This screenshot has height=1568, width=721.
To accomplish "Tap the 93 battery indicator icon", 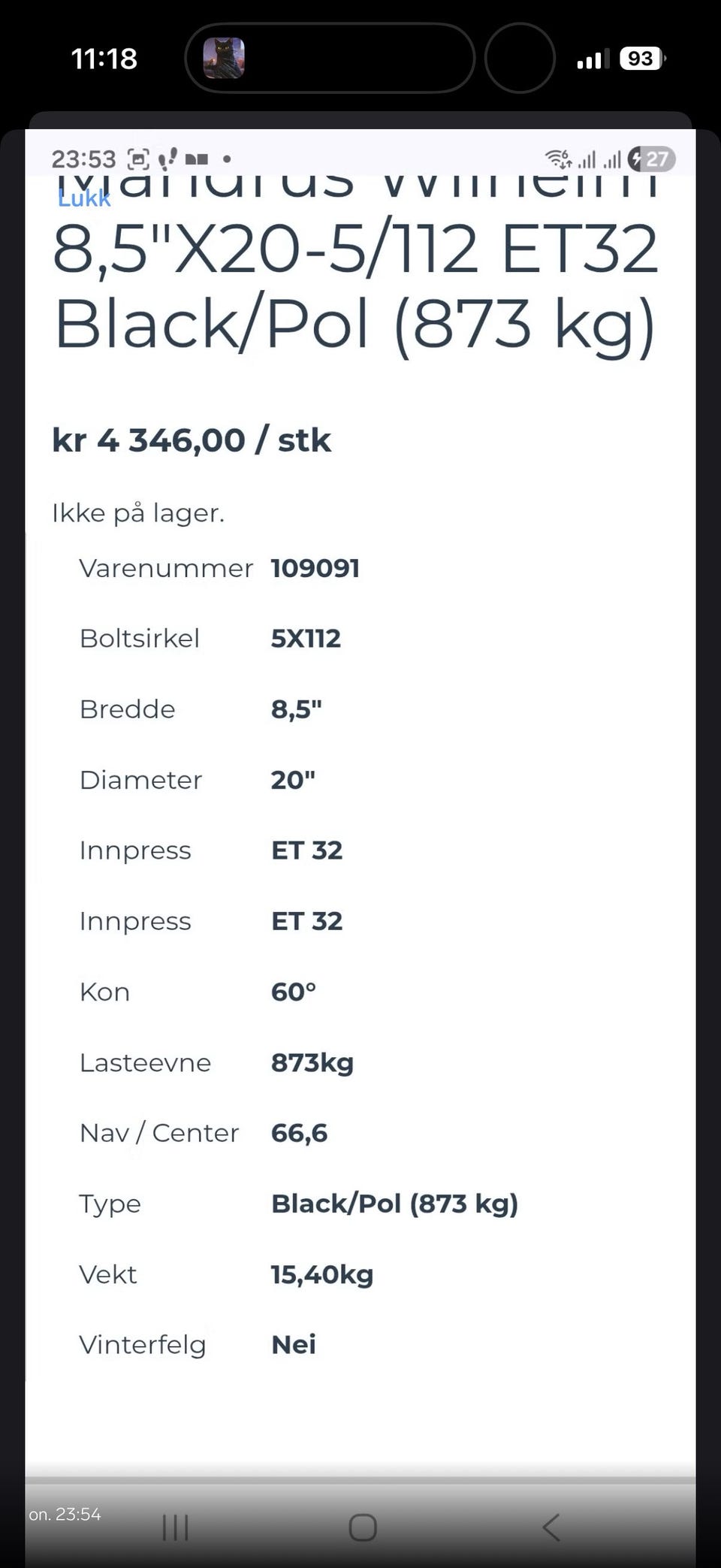I will pos(642,59).
